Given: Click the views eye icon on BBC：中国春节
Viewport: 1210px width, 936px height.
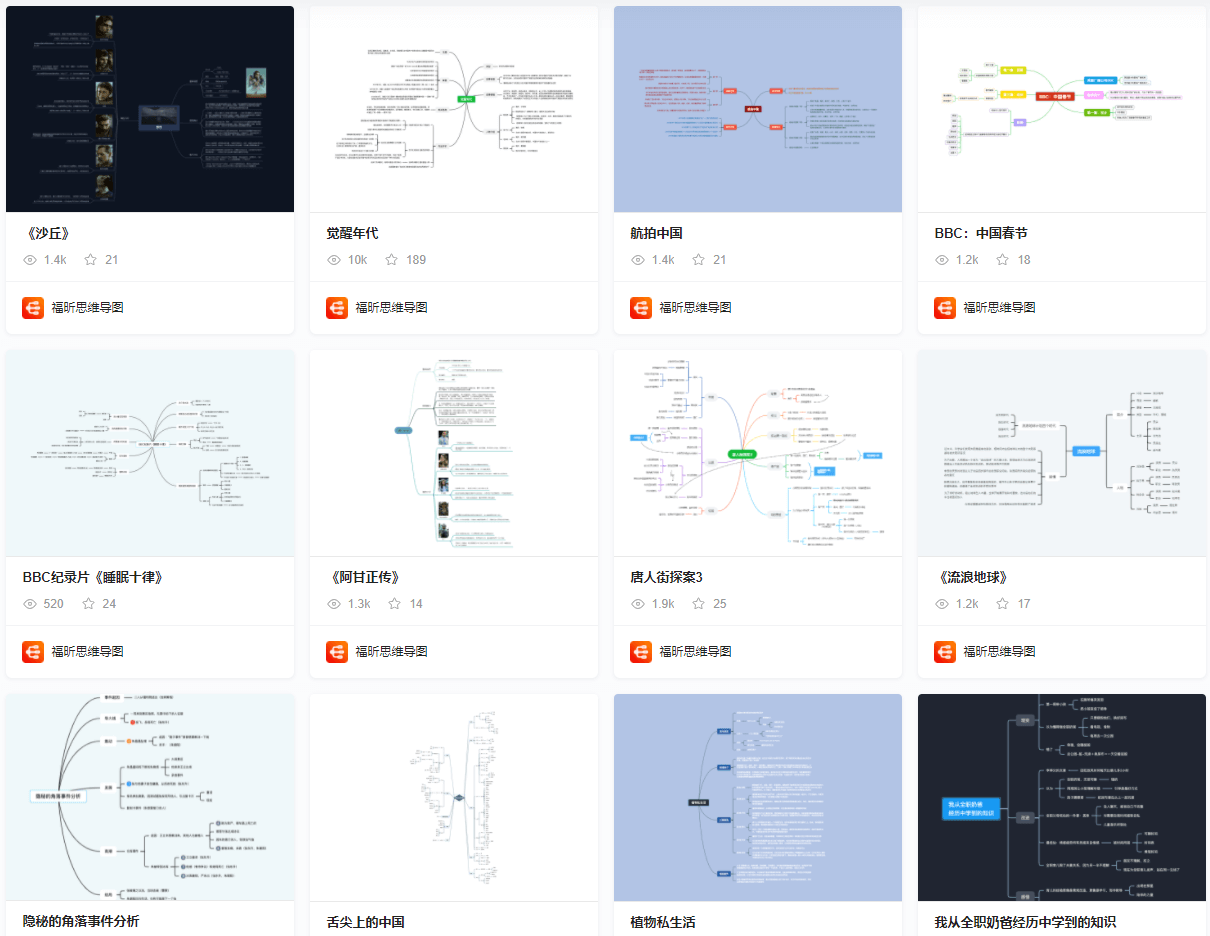Looking at the screenshot, I should [x=942, y=260].
